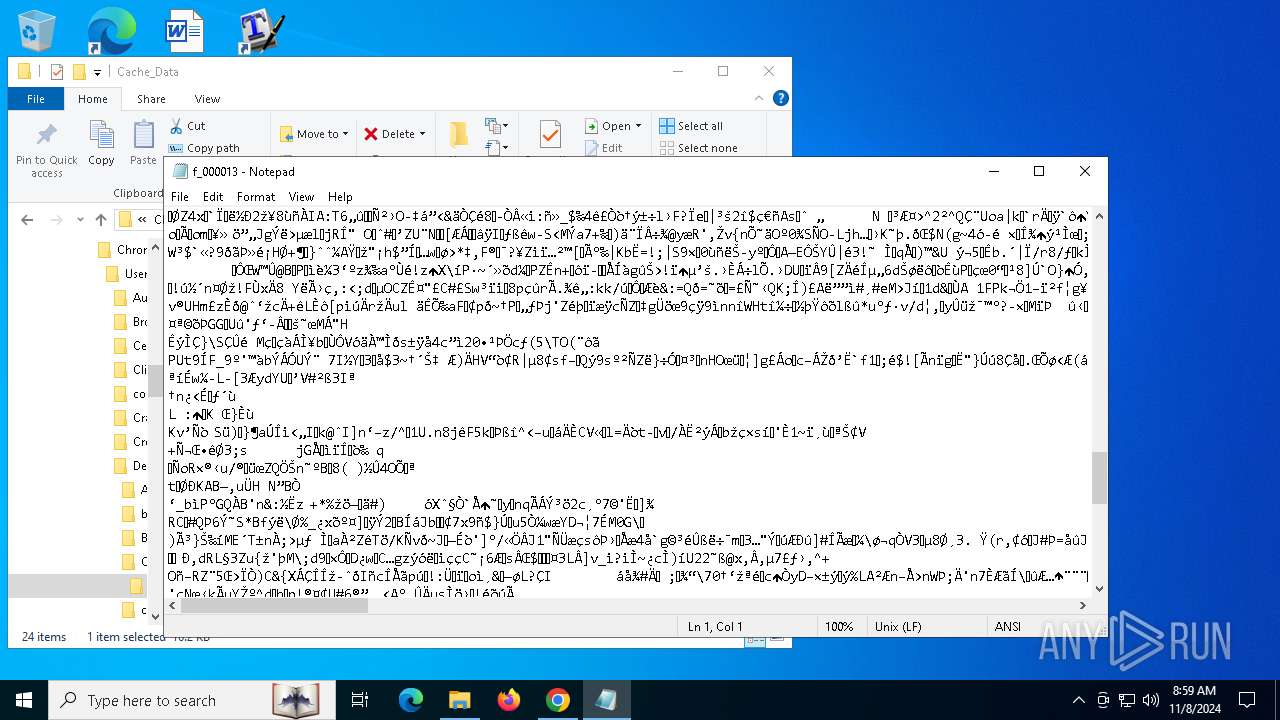The height and width of the screenshot is (720, 1280).
Task: Go up one folder level arrow
Action: (100, 220)
